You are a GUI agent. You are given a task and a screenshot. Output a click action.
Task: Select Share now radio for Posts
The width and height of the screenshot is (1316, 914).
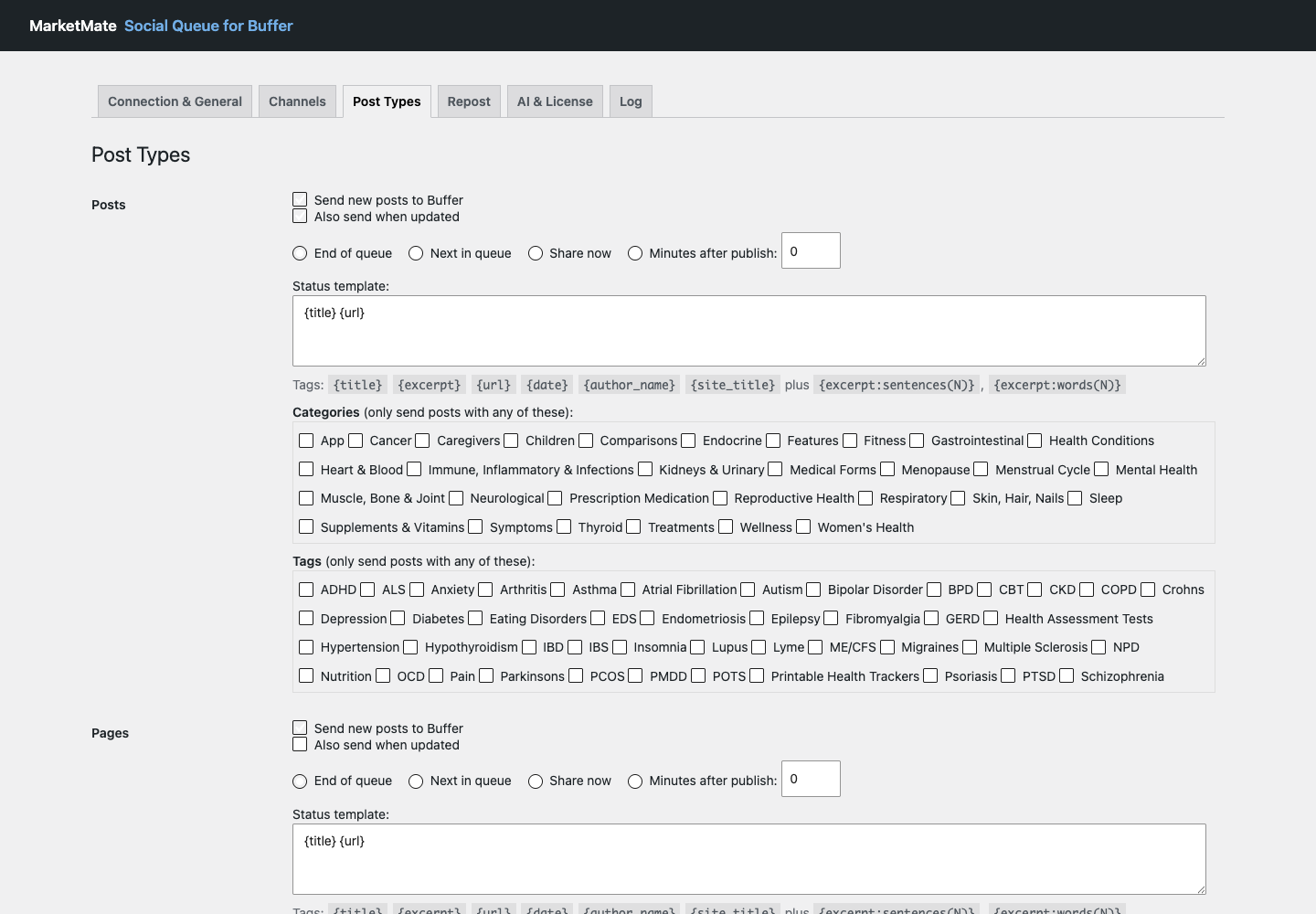[536, 253]
